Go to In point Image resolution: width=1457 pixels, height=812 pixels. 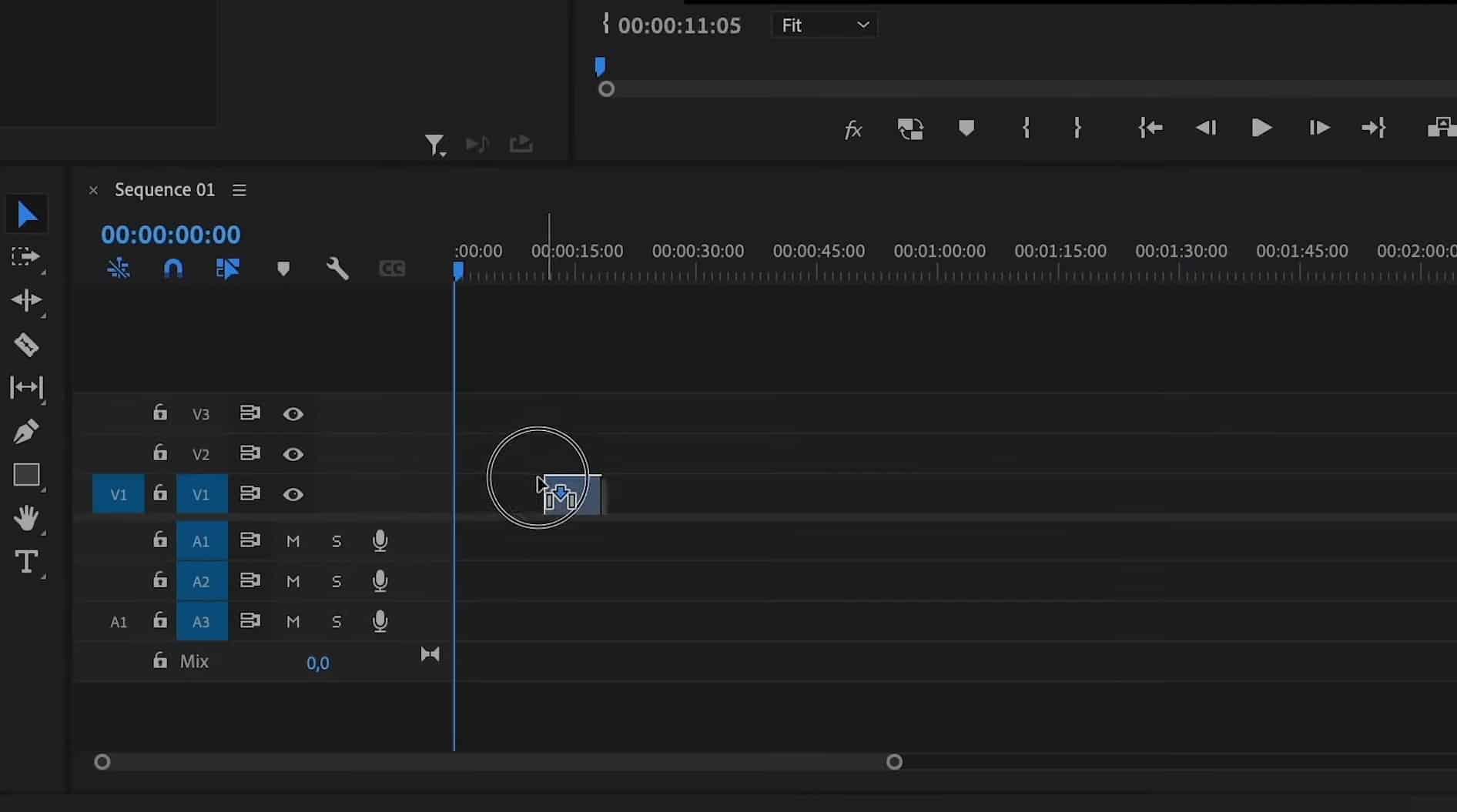pos(1151,128)
